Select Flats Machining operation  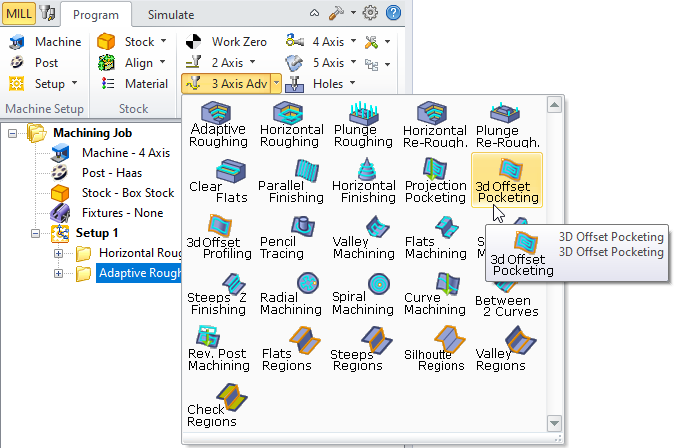click(435, 237)
